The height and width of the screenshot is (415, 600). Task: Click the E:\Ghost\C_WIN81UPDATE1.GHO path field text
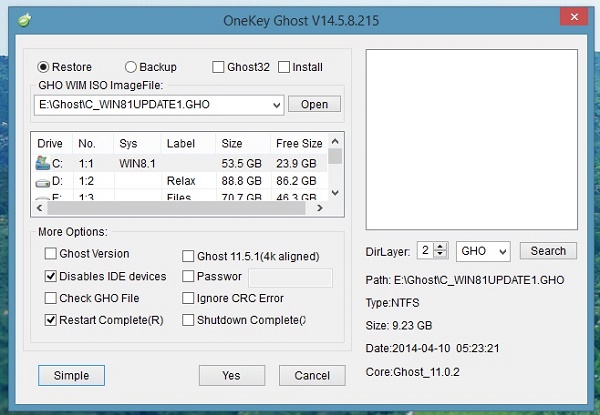(124, 104)
